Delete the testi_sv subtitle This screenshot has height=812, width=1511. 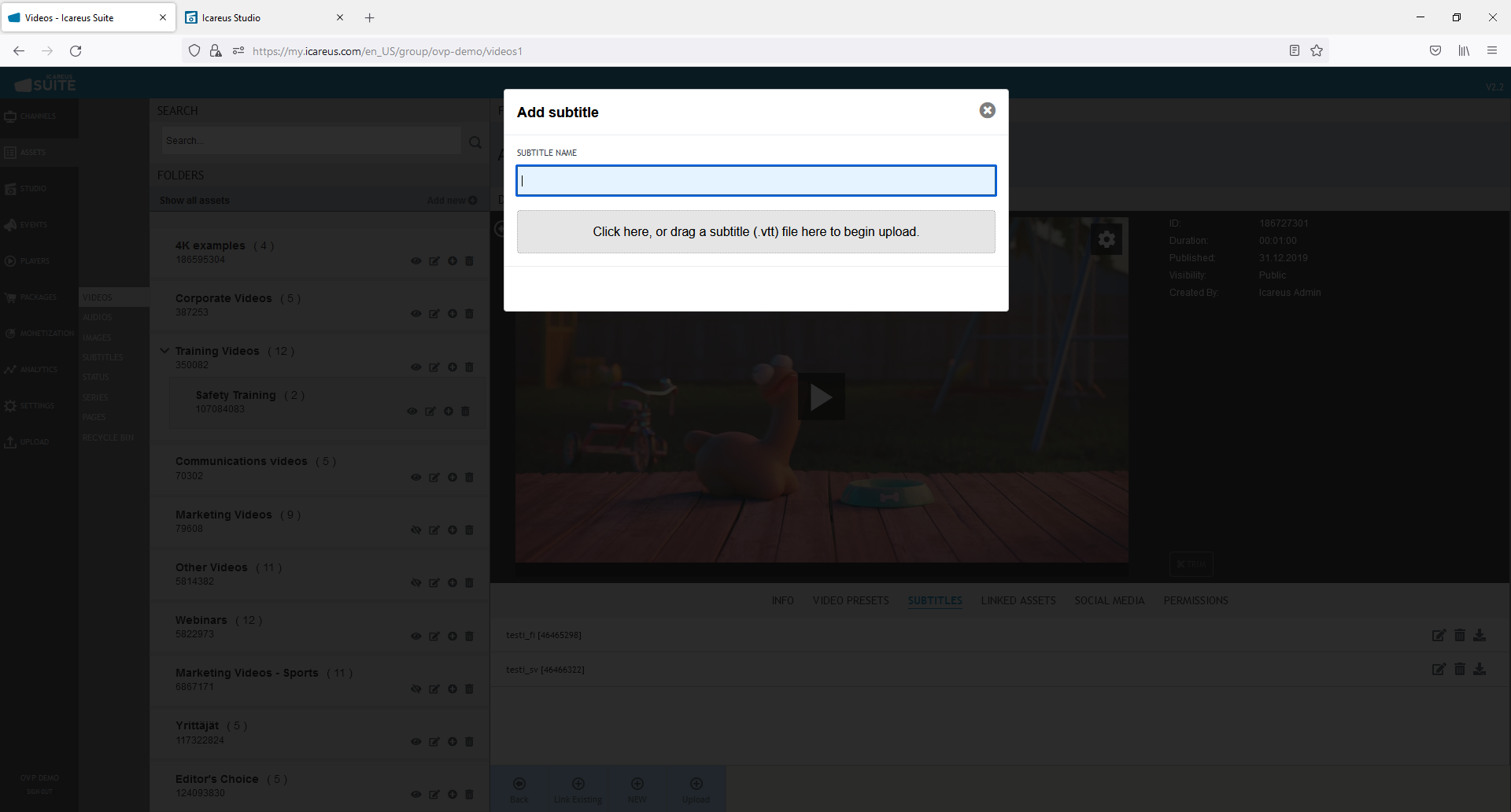(x=1460, y=669)
